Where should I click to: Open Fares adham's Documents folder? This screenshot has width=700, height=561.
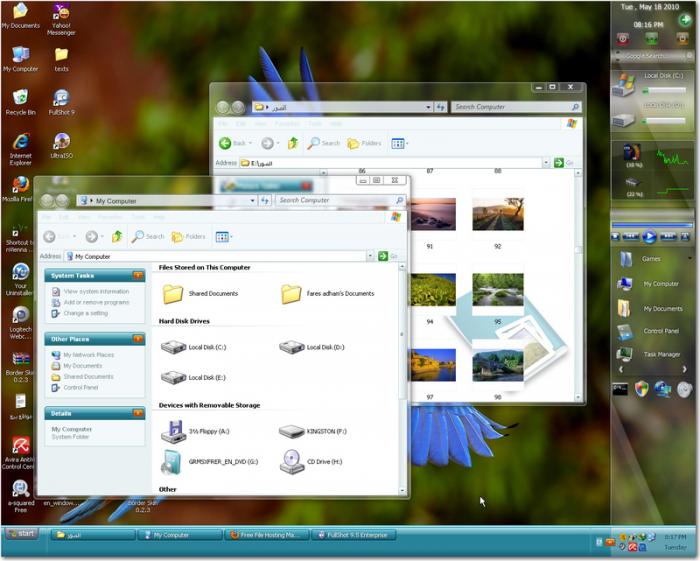pyautogui.click(x=292, y=294)
